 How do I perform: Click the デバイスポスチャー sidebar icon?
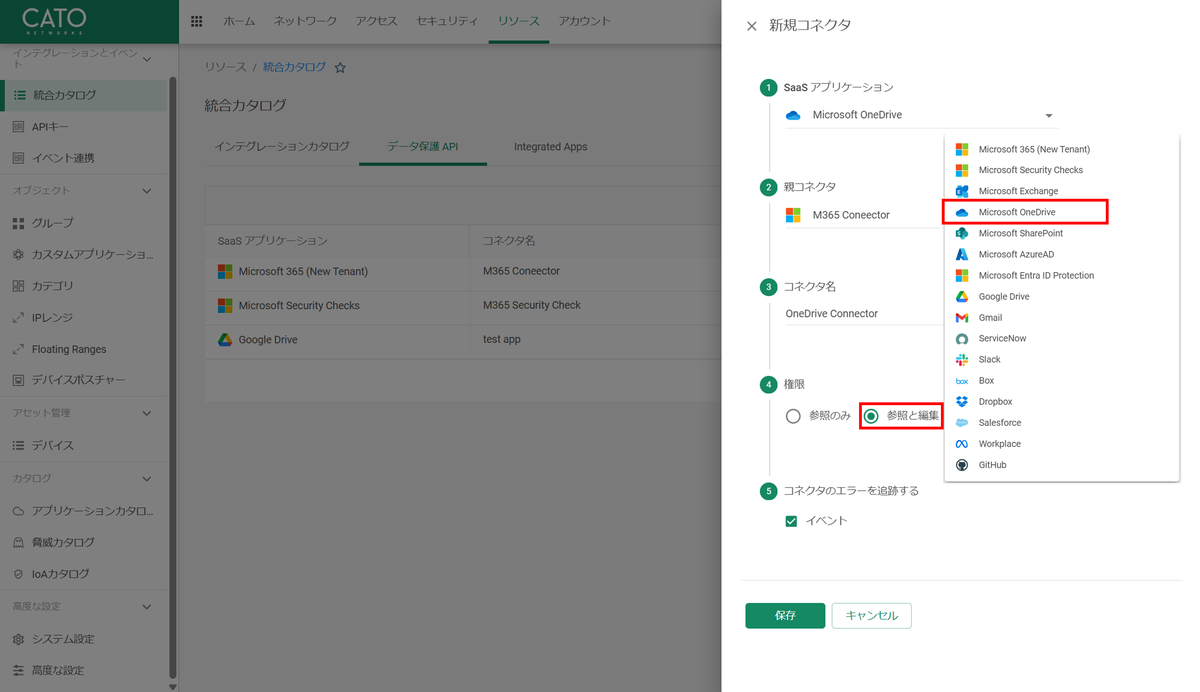18,380
